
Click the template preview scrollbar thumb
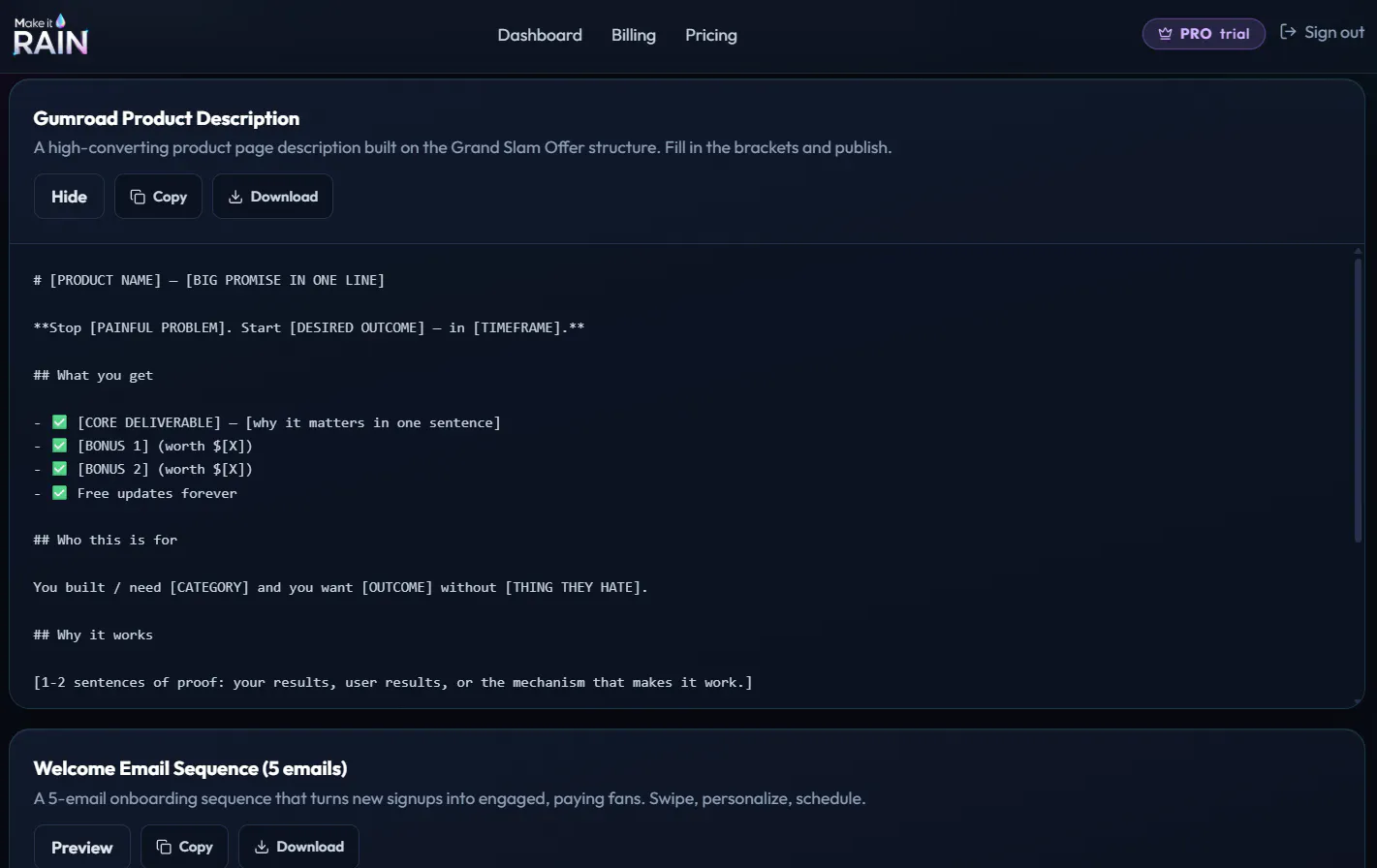(x=1358, y=400)
